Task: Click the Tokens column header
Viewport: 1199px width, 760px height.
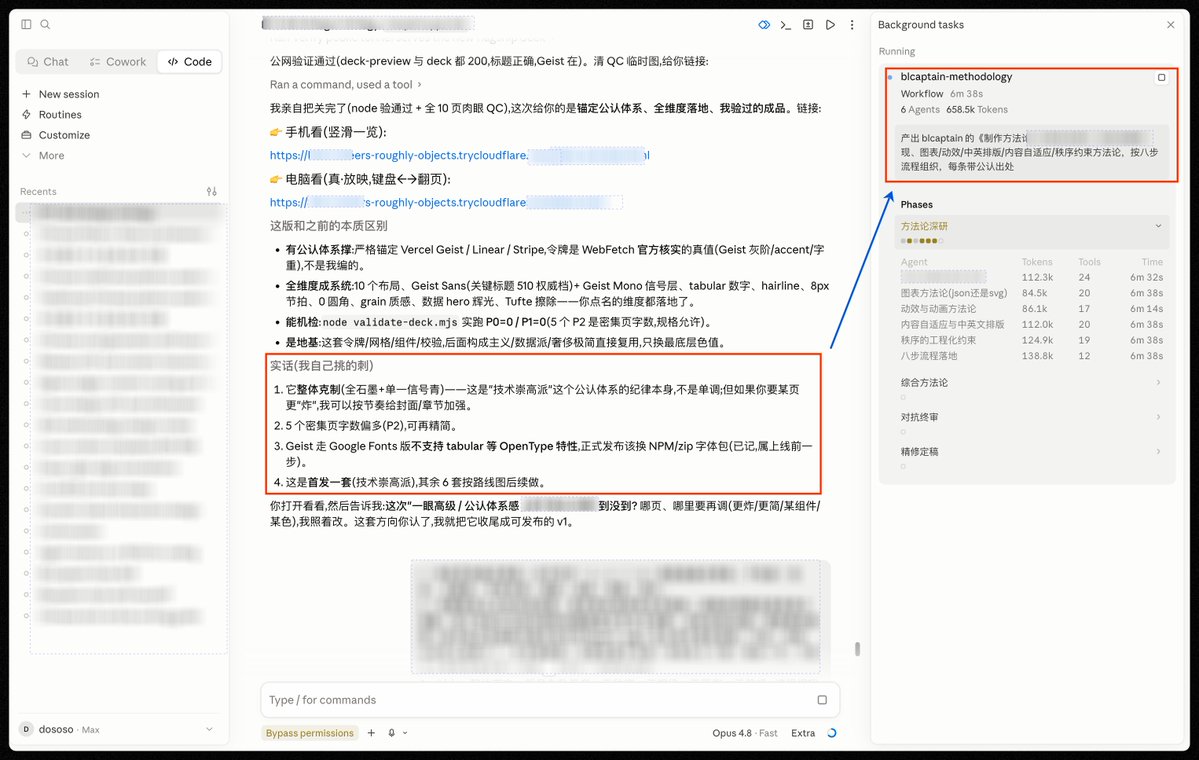Action: tap(1037, 262)
